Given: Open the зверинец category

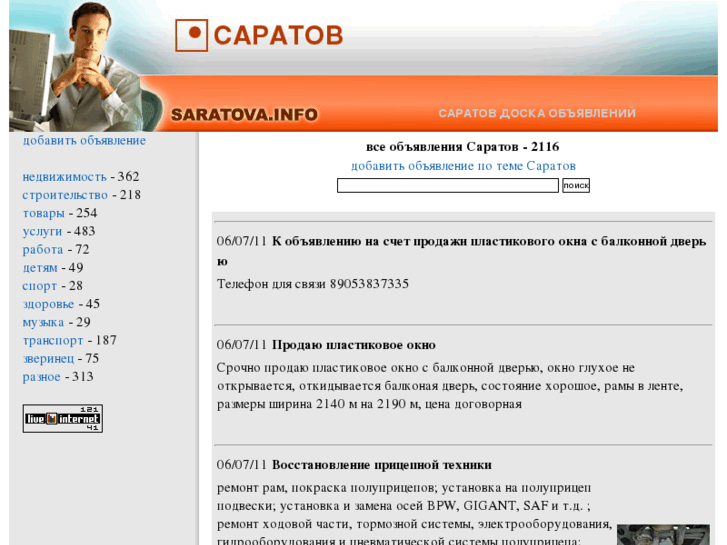Looking at the screenshot, I should [48, 359].
